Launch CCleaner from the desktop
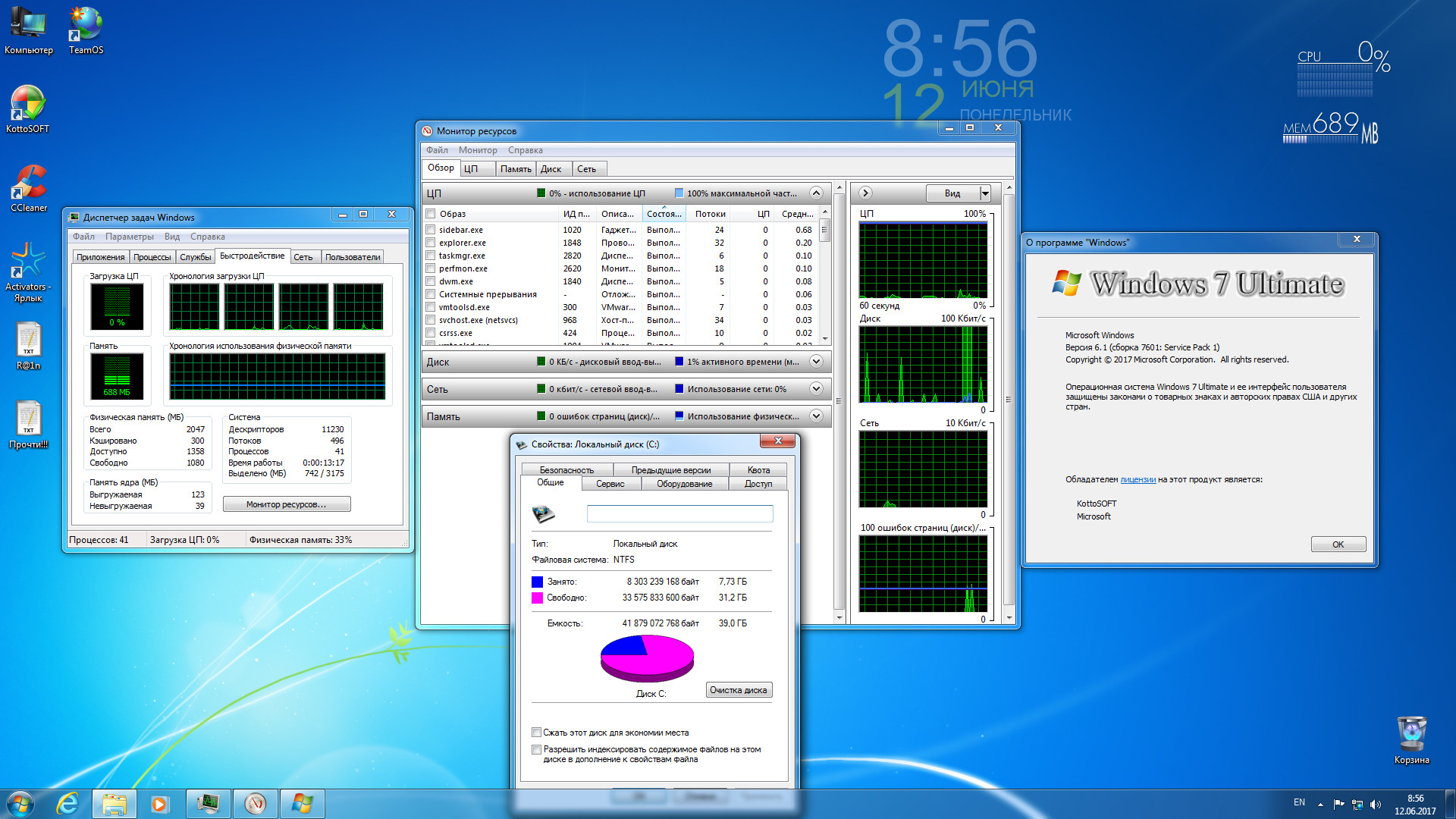 click(29, 187)
